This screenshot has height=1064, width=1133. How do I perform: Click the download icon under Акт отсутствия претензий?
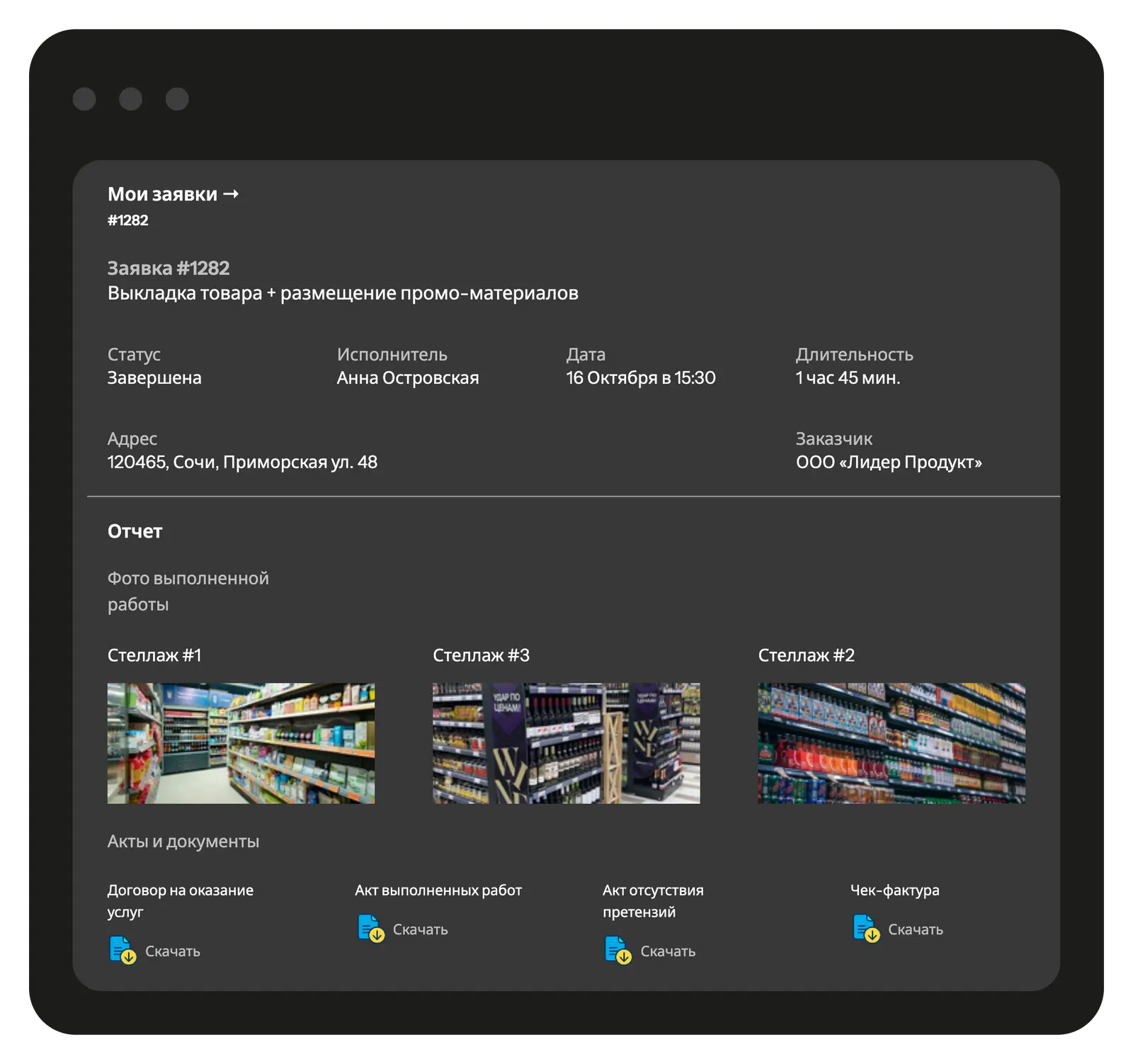(x=617, y=951)
